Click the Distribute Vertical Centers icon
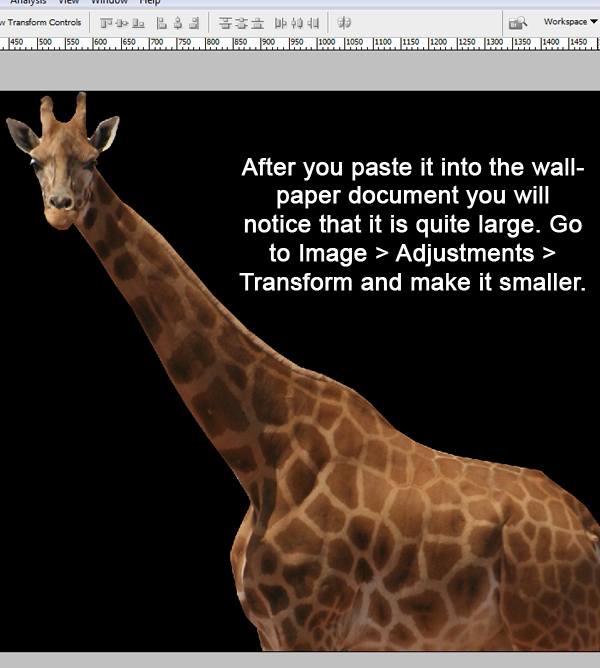 241,23
